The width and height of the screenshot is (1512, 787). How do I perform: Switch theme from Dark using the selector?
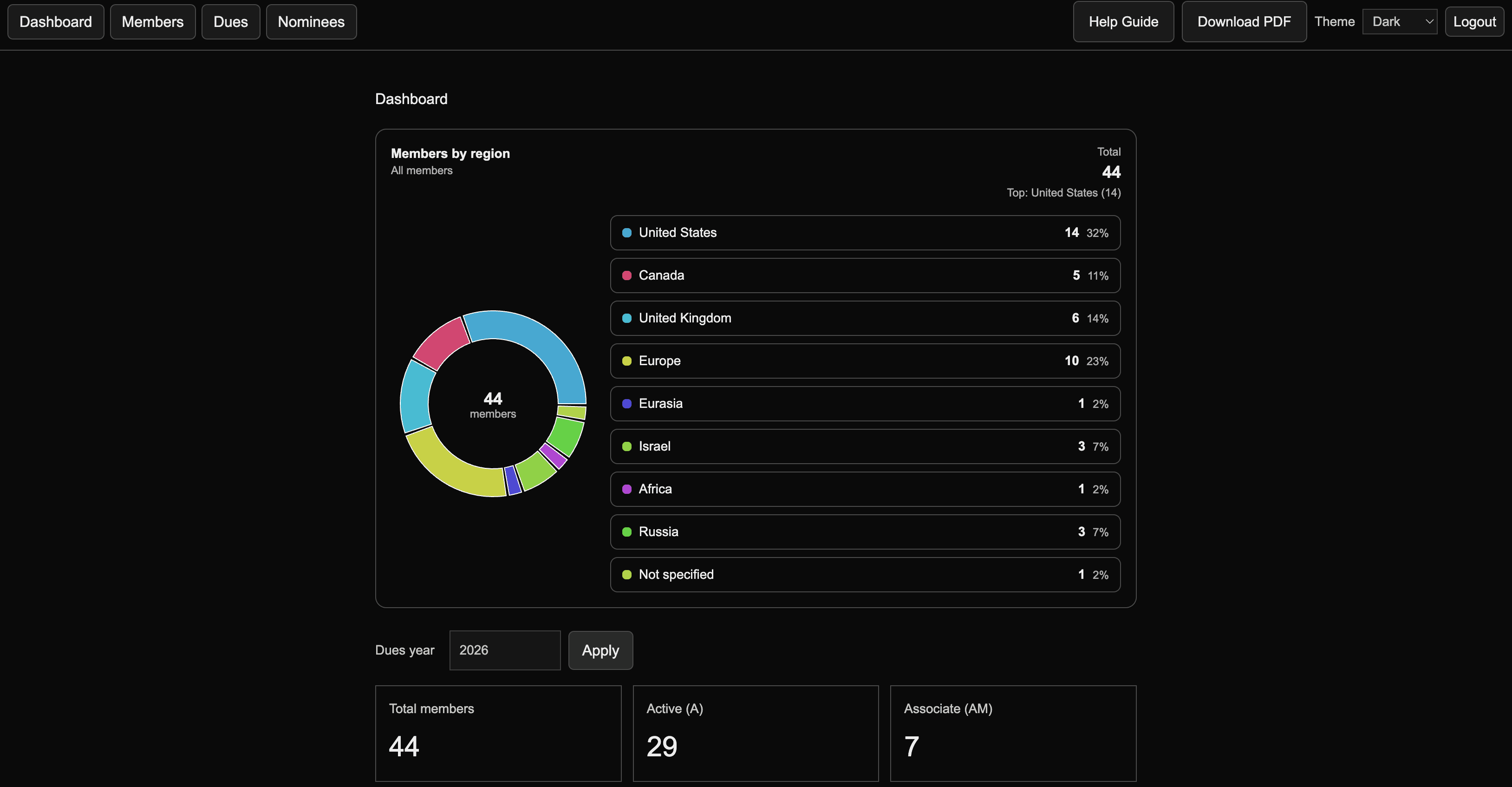point(1399,21)
